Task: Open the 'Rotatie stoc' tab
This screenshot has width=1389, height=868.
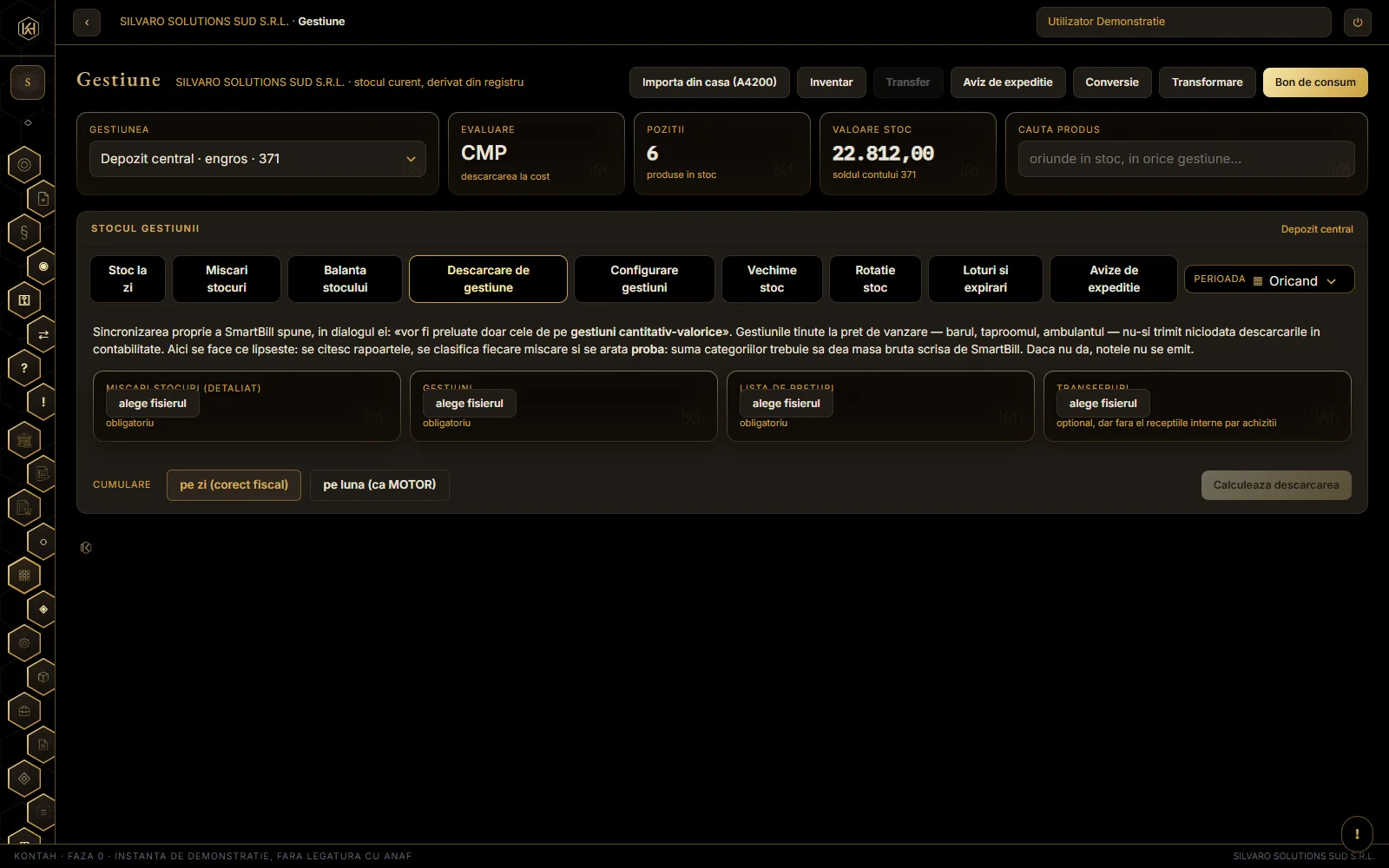Action: pyautogui.click(x=875, y=279)
